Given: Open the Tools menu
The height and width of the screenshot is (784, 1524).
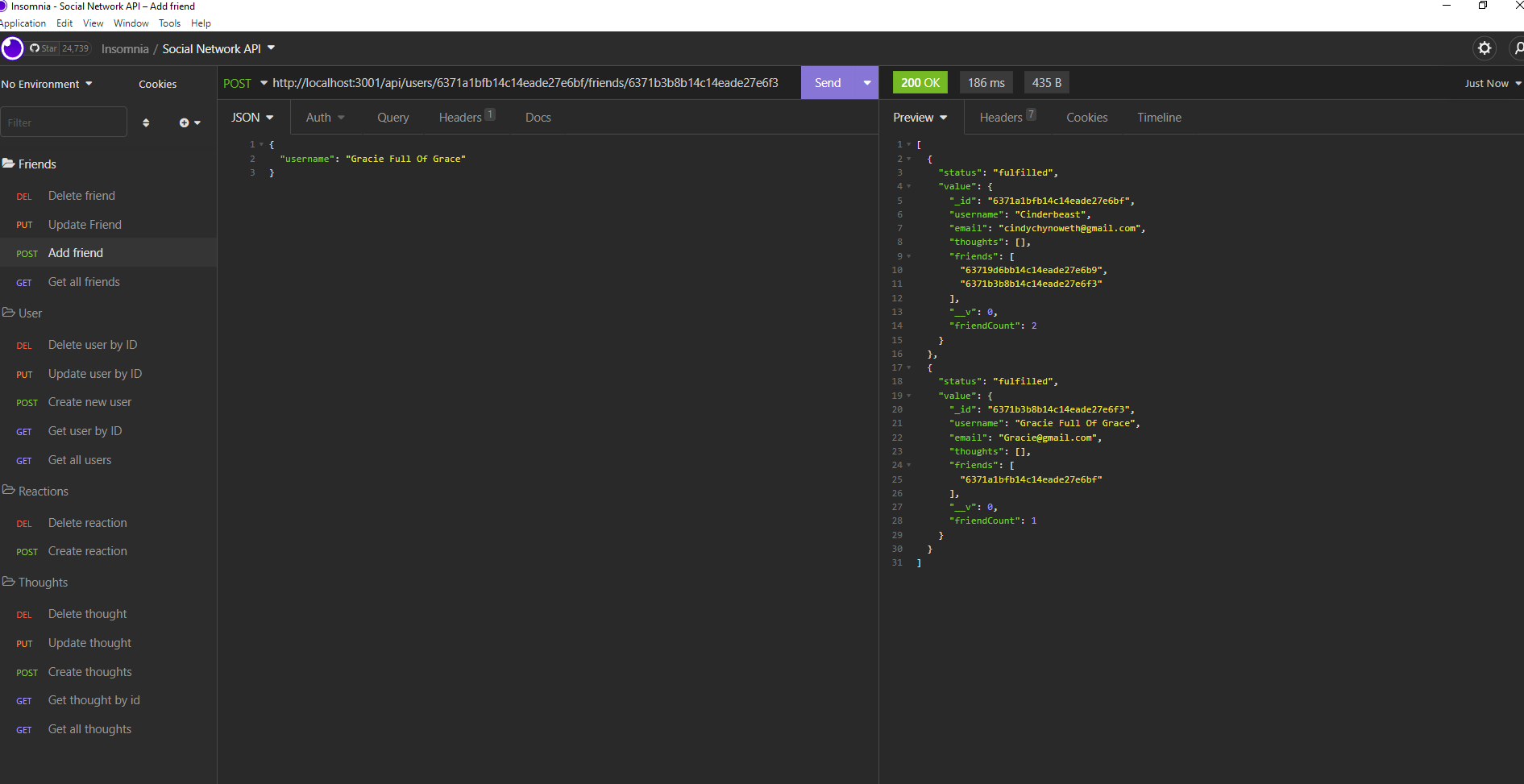Looking at the screenshot, I should coord(169,23).
